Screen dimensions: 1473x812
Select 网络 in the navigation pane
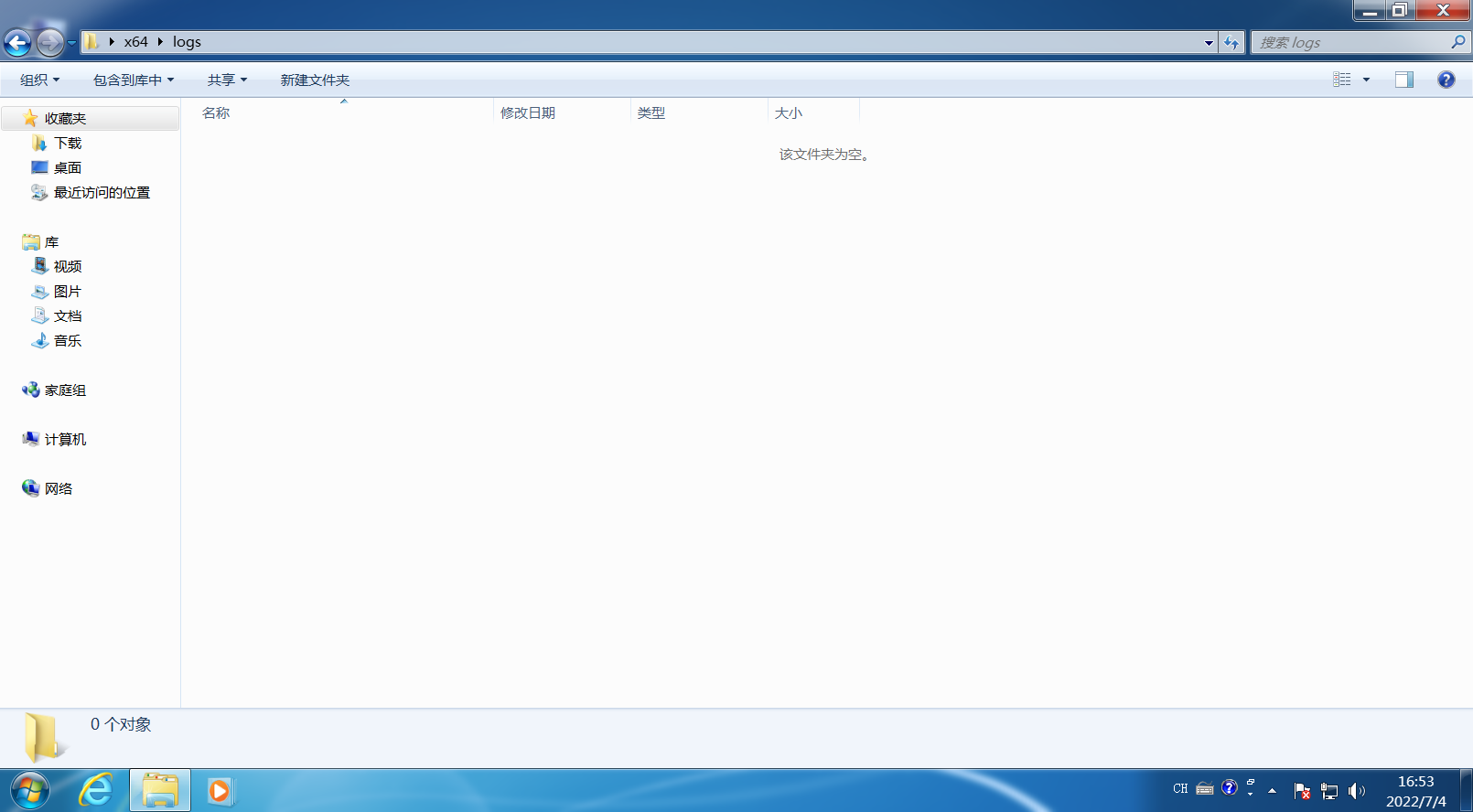(x=59, y=489)
